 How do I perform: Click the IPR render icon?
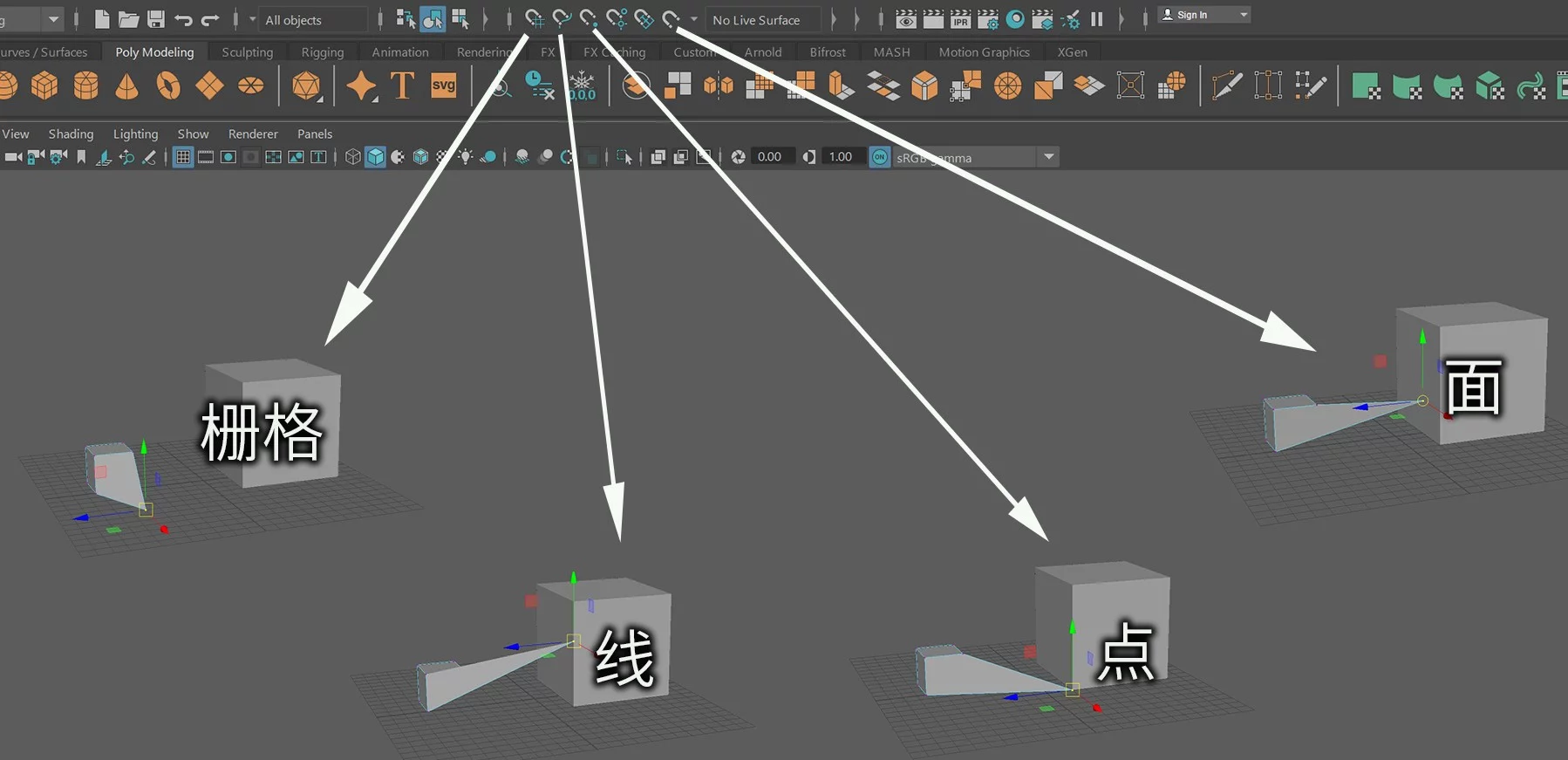click(x=960, y=19)
